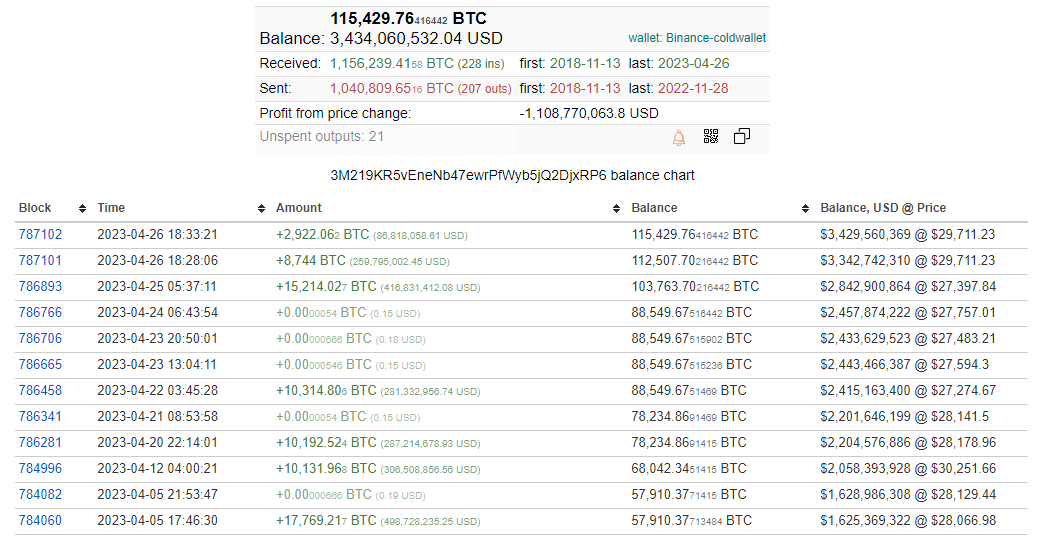The width and height of the screenshot is (1041, 543).
Task: Show the address QR code icon
Action: click(711, 137)
